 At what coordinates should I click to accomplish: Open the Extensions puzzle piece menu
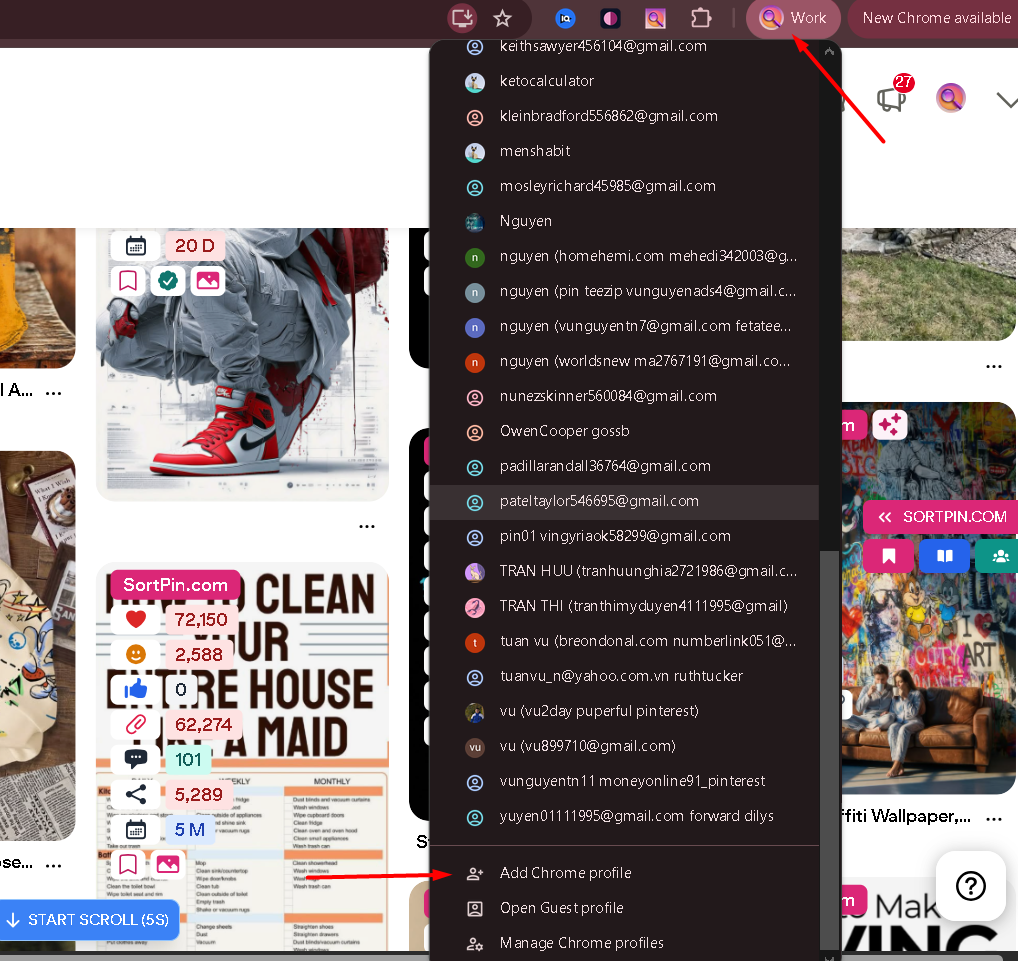(701, 18)
